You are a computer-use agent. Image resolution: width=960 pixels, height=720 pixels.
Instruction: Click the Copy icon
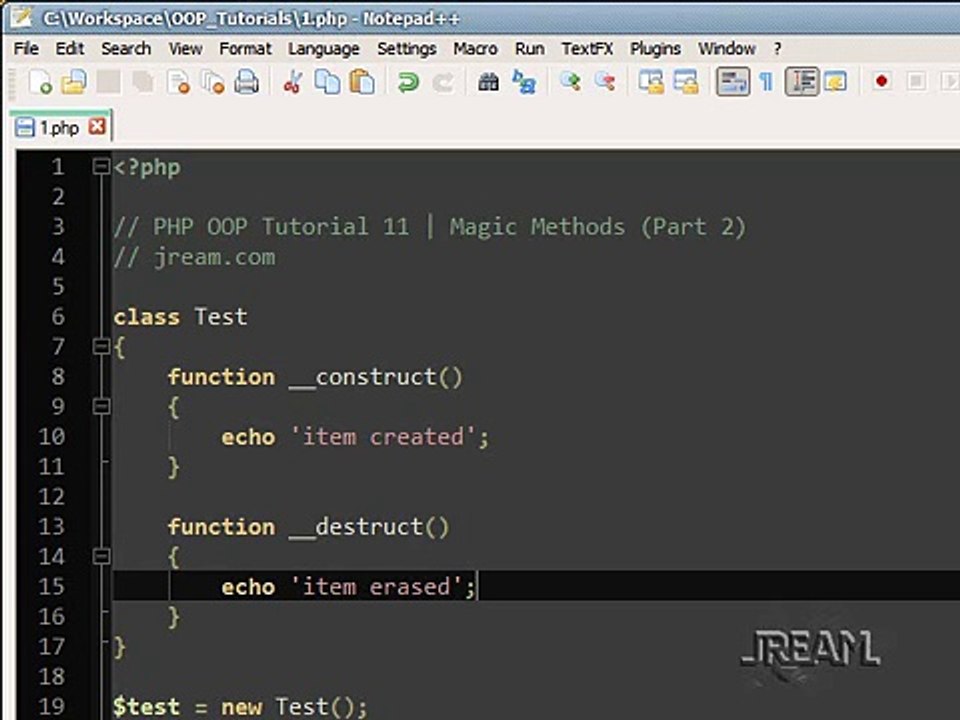327,81
